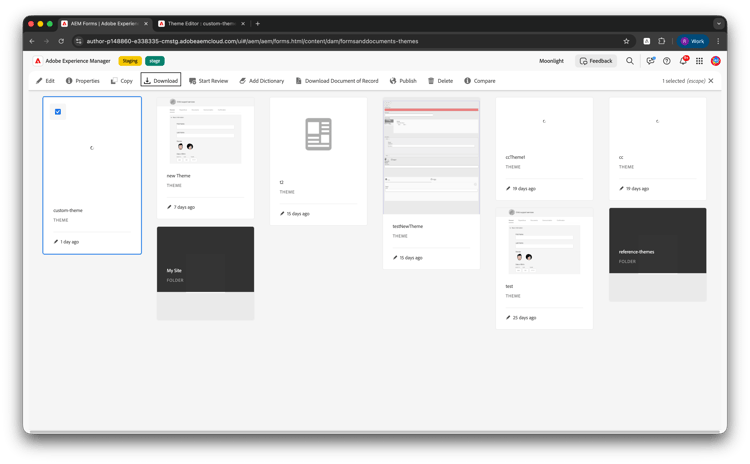Deselect items with the X icon
The height and width of the screenshot is (464, 750).
pyautogui.click(x=711, y=81)
